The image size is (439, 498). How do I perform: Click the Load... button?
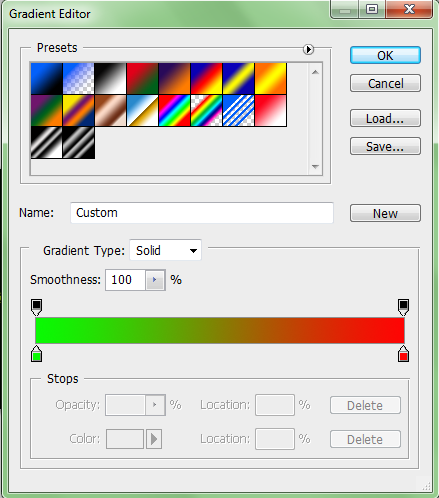(385, 118)
